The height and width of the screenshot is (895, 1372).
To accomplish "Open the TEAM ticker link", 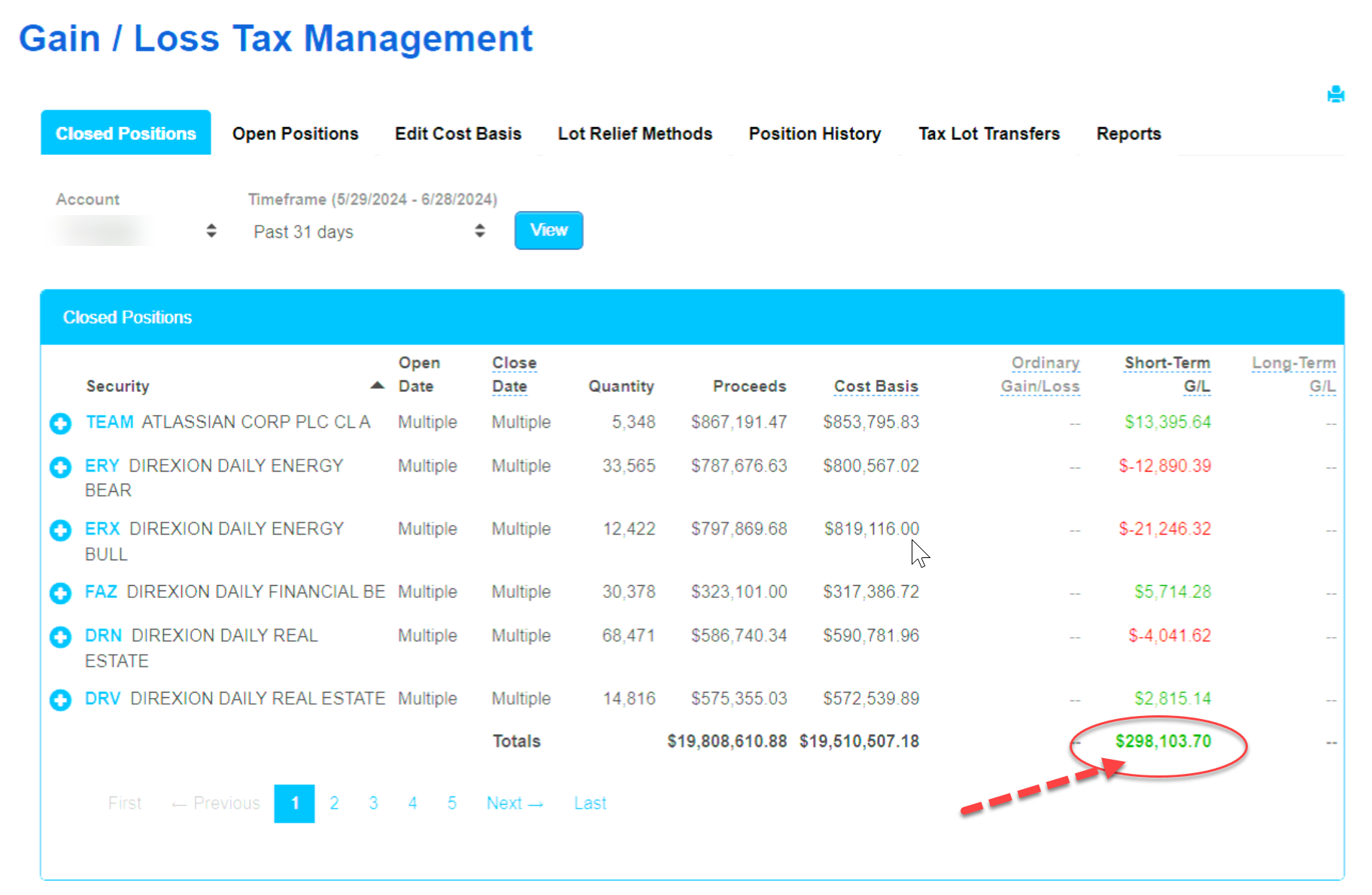I will pos(109,423).
